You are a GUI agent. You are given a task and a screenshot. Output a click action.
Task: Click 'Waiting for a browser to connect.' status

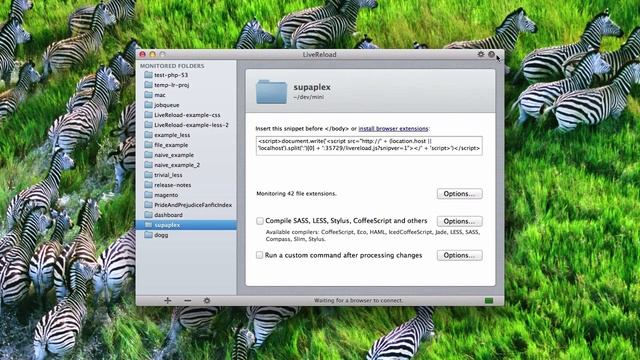click(x=358, y=300)
